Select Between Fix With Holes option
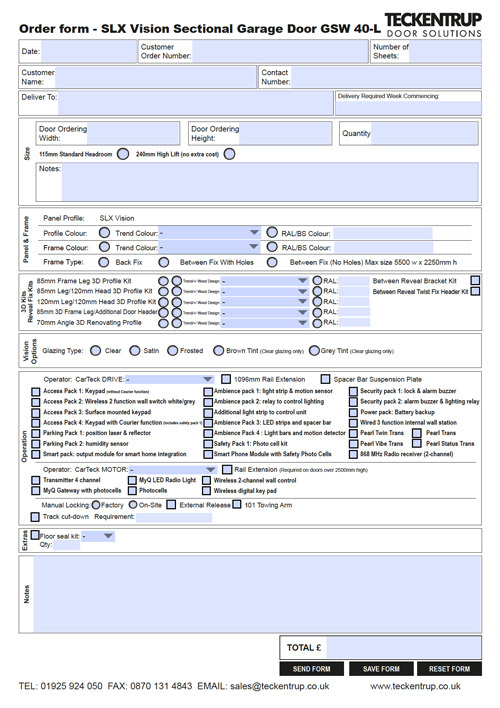 point(164,262)
